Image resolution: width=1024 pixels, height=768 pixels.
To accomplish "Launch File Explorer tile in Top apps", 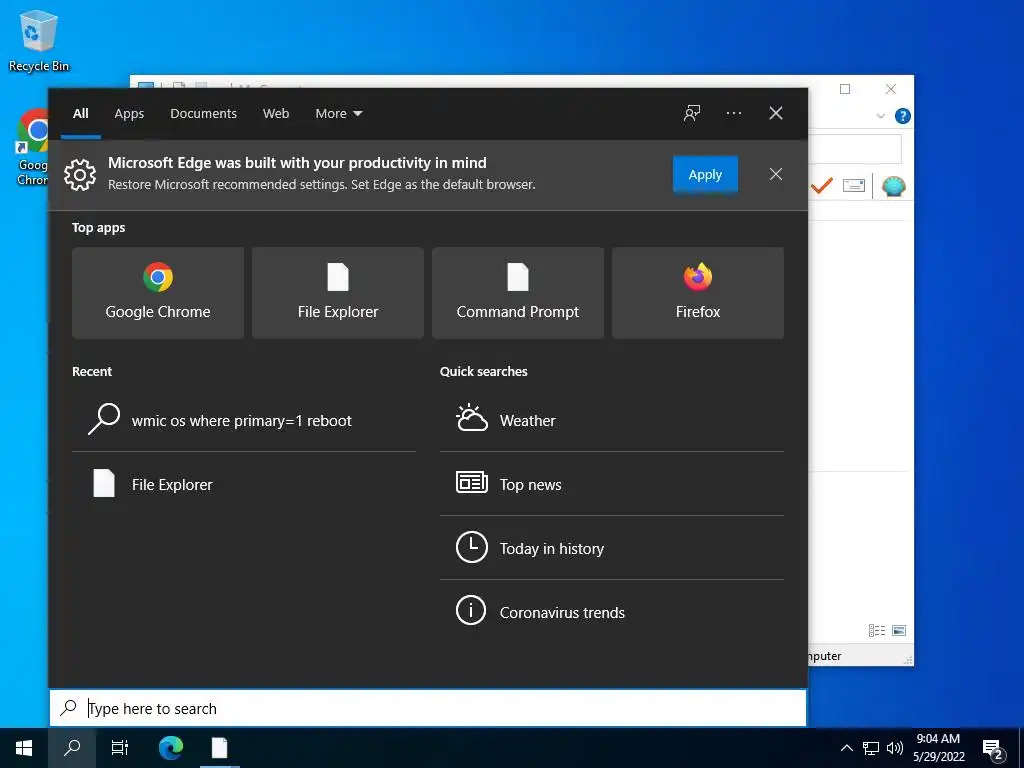I will (x=338, y=293).
